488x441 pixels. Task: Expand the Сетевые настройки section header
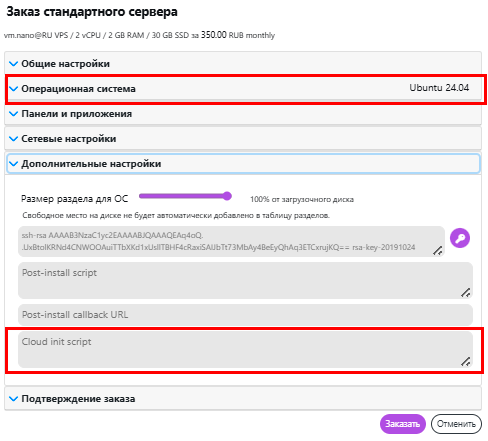click(x=243, y=139)
